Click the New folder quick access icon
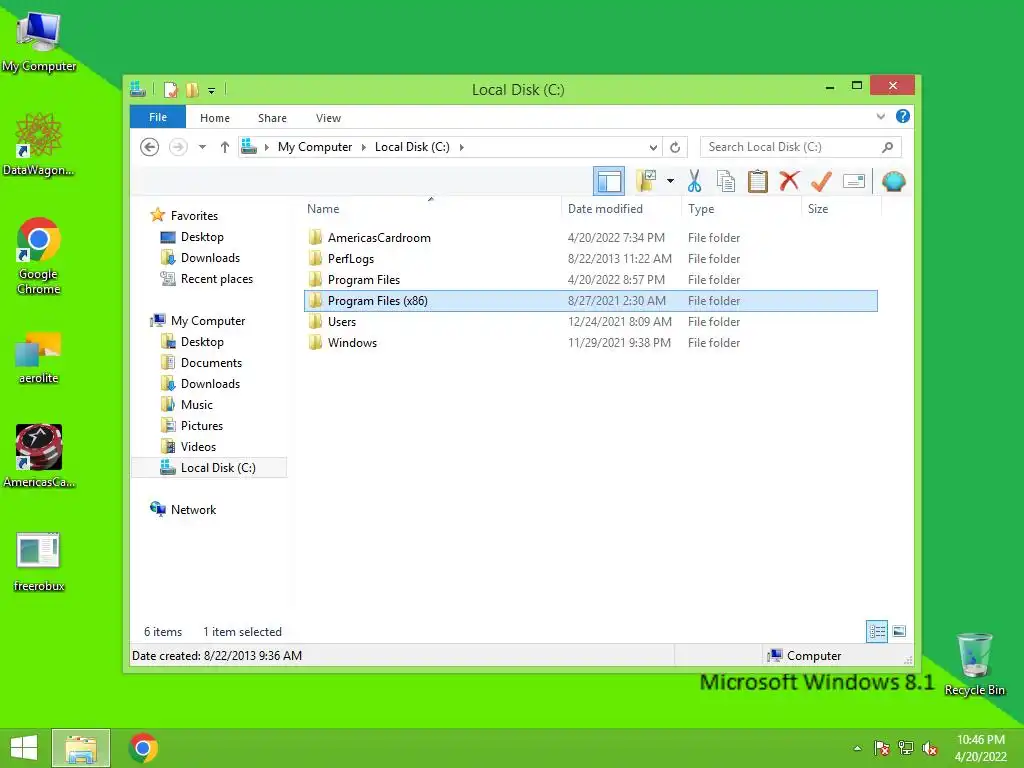1024x768 pixels. tap(192, 89)
